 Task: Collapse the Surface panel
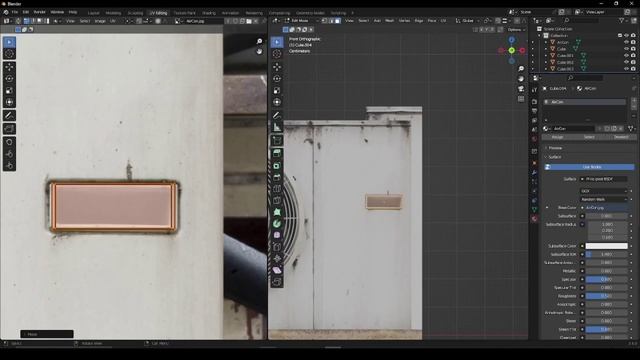554,157
